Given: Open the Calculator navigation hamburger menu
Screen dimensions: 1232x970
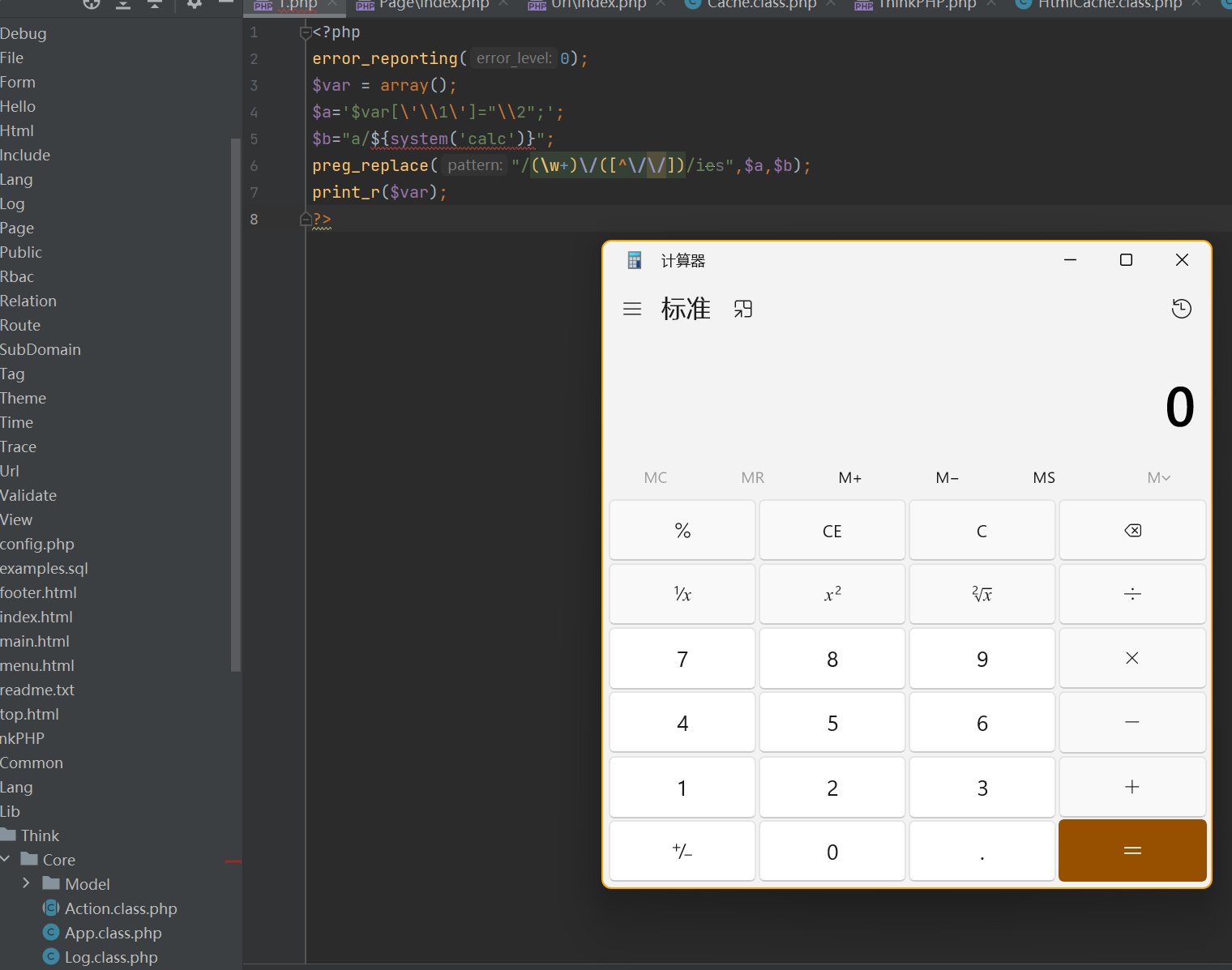Looking at the screenshot, I should [x=632, y=309].
